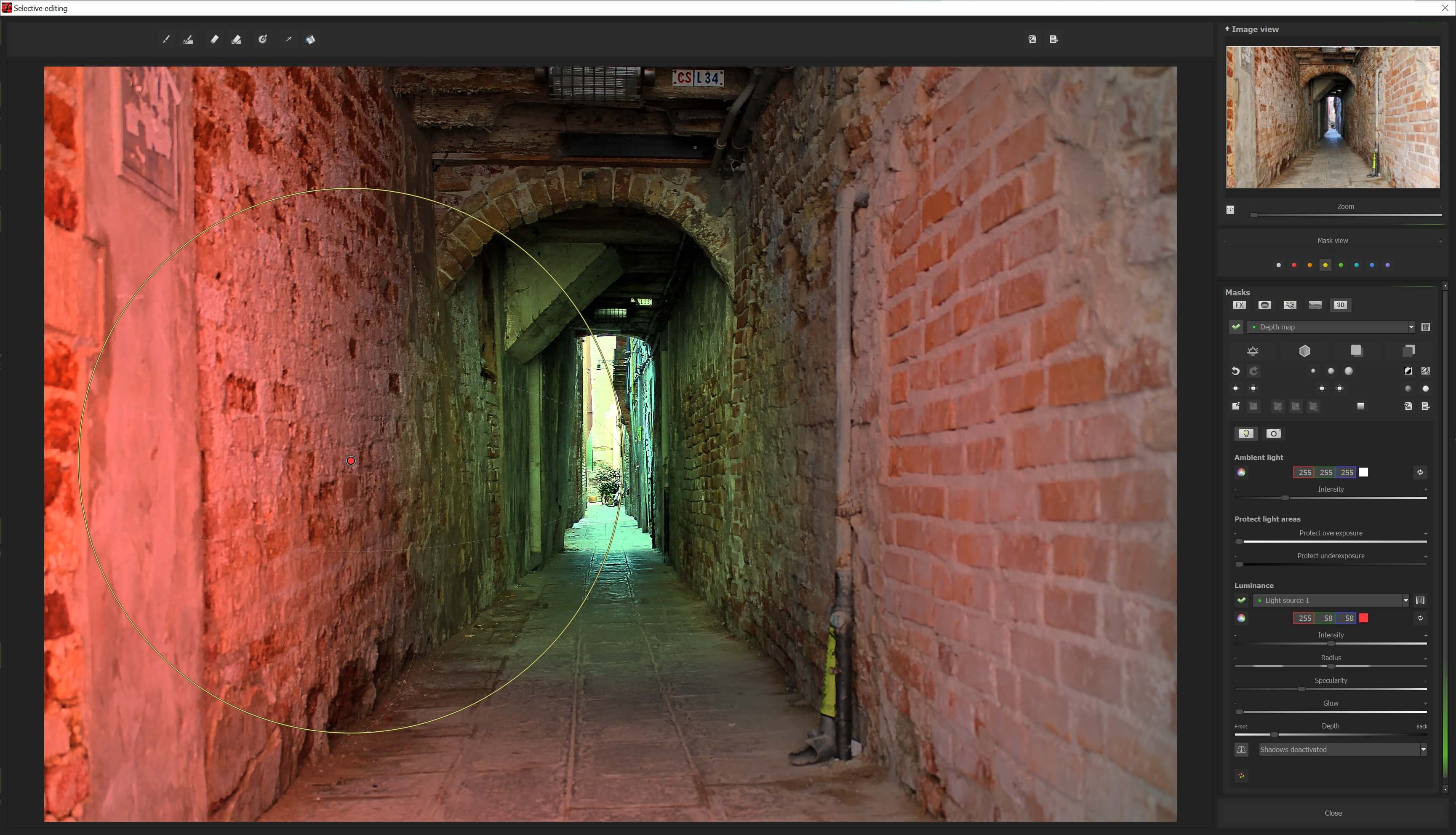Open the 3D mask mode in Masks panel
Viewport: 1456px width, 835px height.
coord(1340,305)
